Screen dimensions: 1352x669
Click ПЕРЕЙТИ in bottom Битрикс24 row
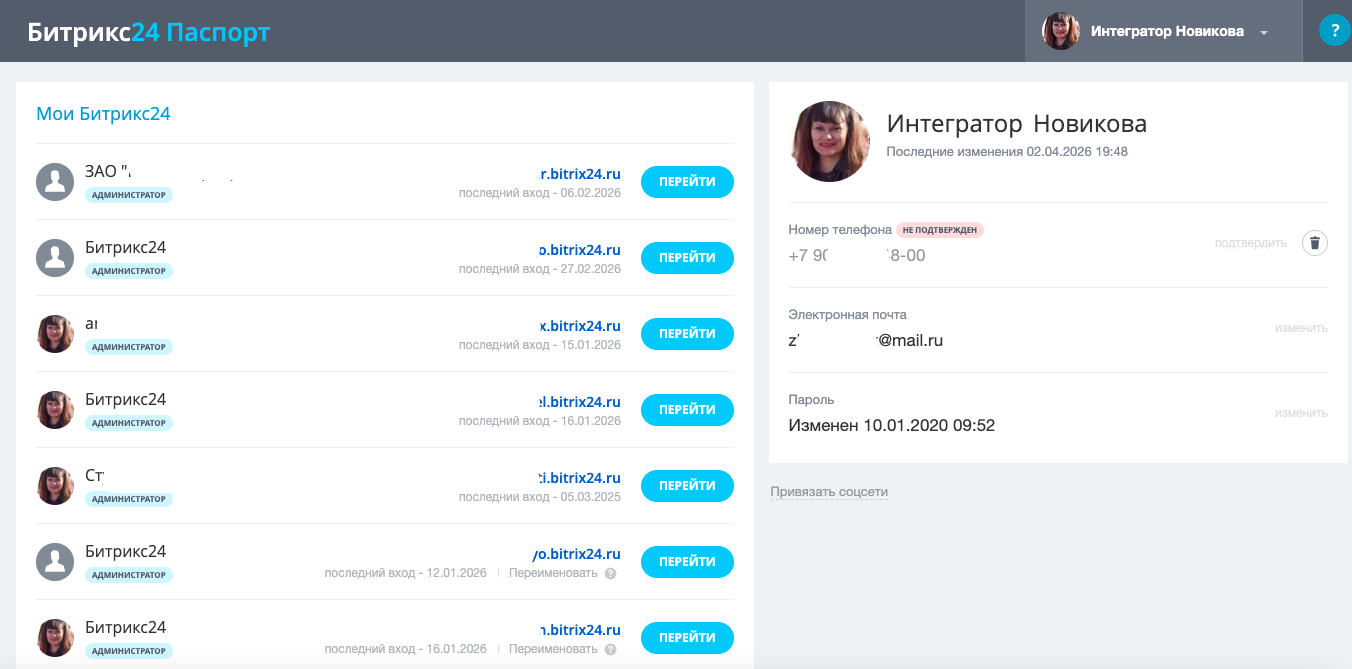click(x=687, y=638)
